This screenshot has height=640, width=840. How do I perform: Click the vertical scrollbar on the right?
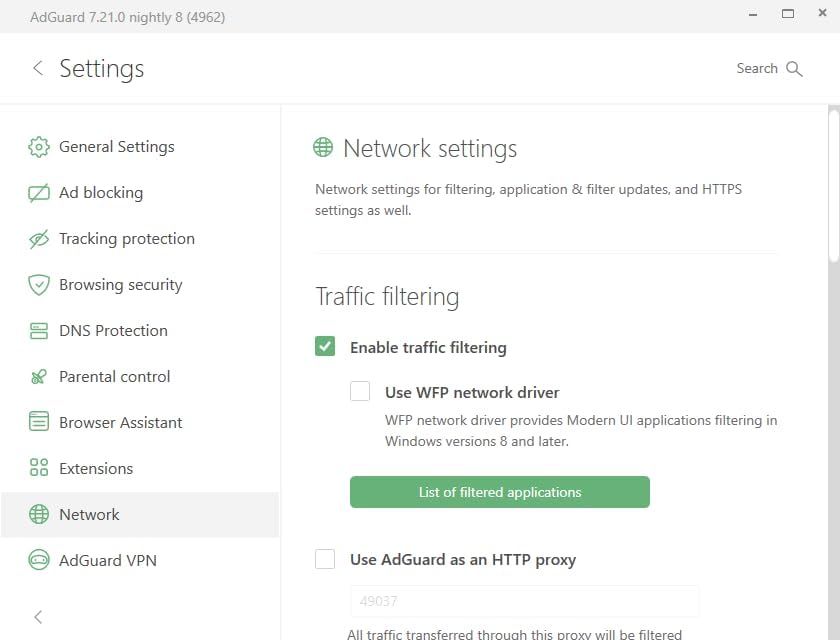point(834,190)
